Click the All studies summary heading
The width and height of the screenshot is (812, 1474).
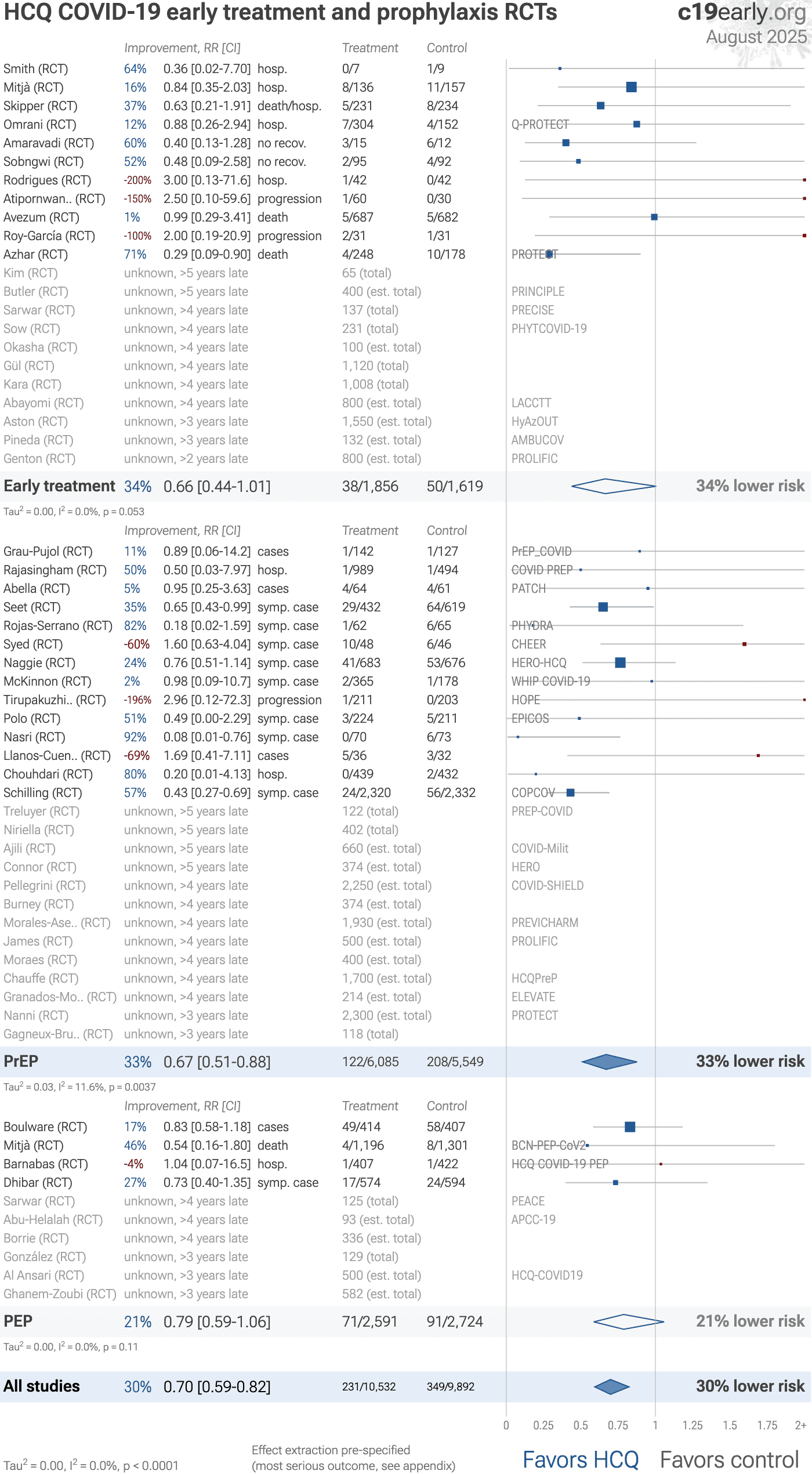[42, 1386]
